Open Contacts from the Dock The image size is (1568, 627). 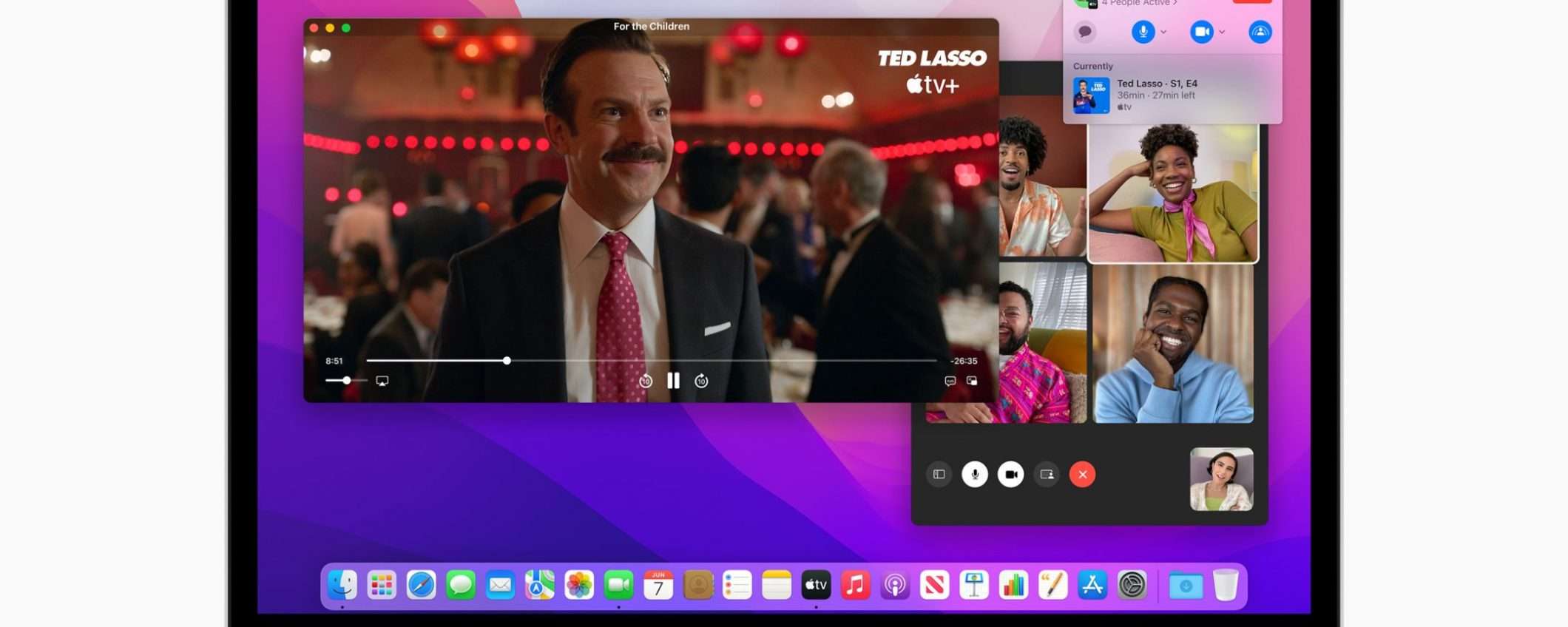pyautogui.click(x=697, y=586)
